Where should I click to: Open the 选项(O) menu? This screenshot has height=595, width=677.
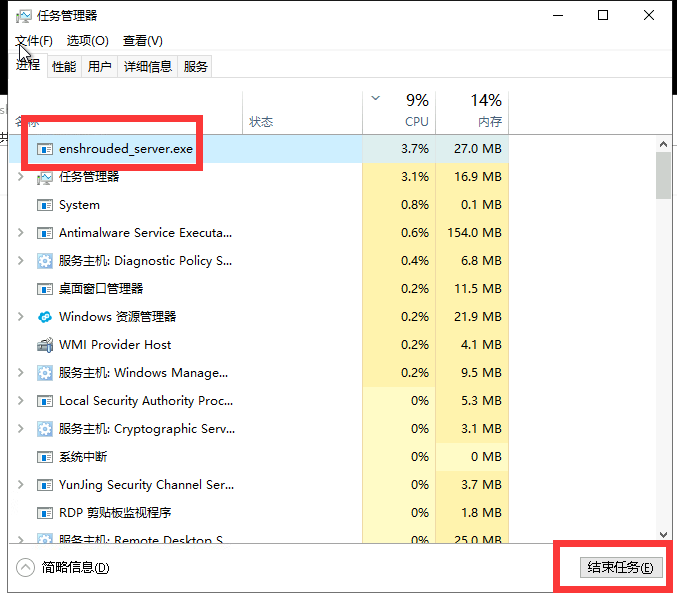pyautogui.click(x=88, y=41)
